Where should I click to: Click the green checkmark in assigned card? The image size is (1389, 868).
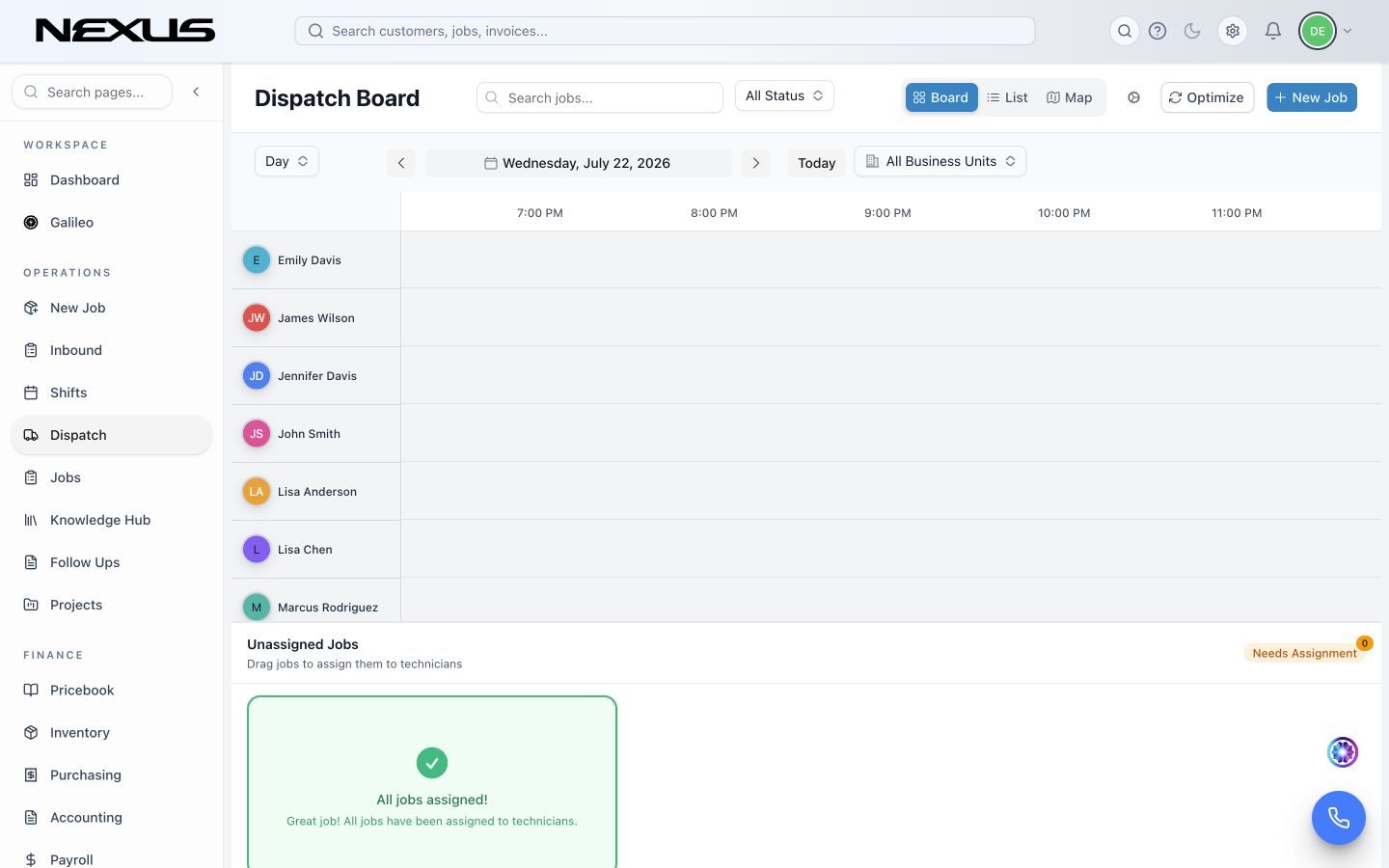point(432,763)
